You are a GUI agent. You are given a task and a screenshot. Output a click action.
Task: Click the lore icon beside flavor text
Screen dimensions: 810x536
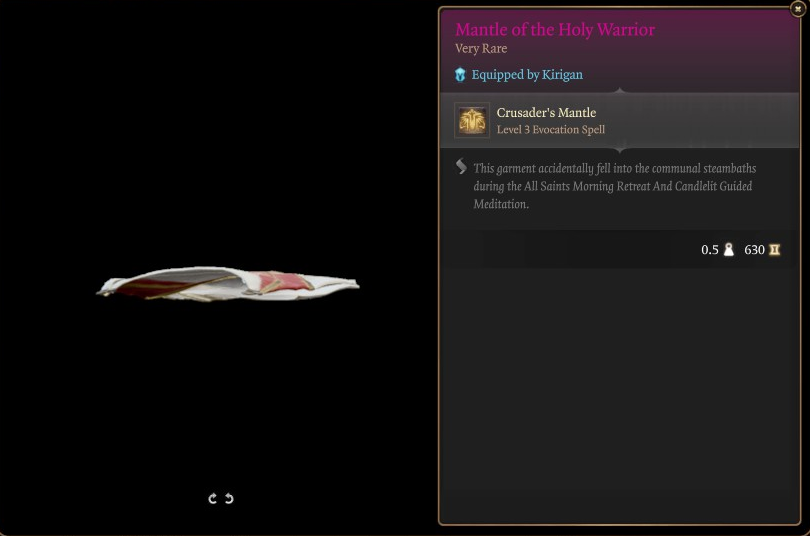[461, 167]
